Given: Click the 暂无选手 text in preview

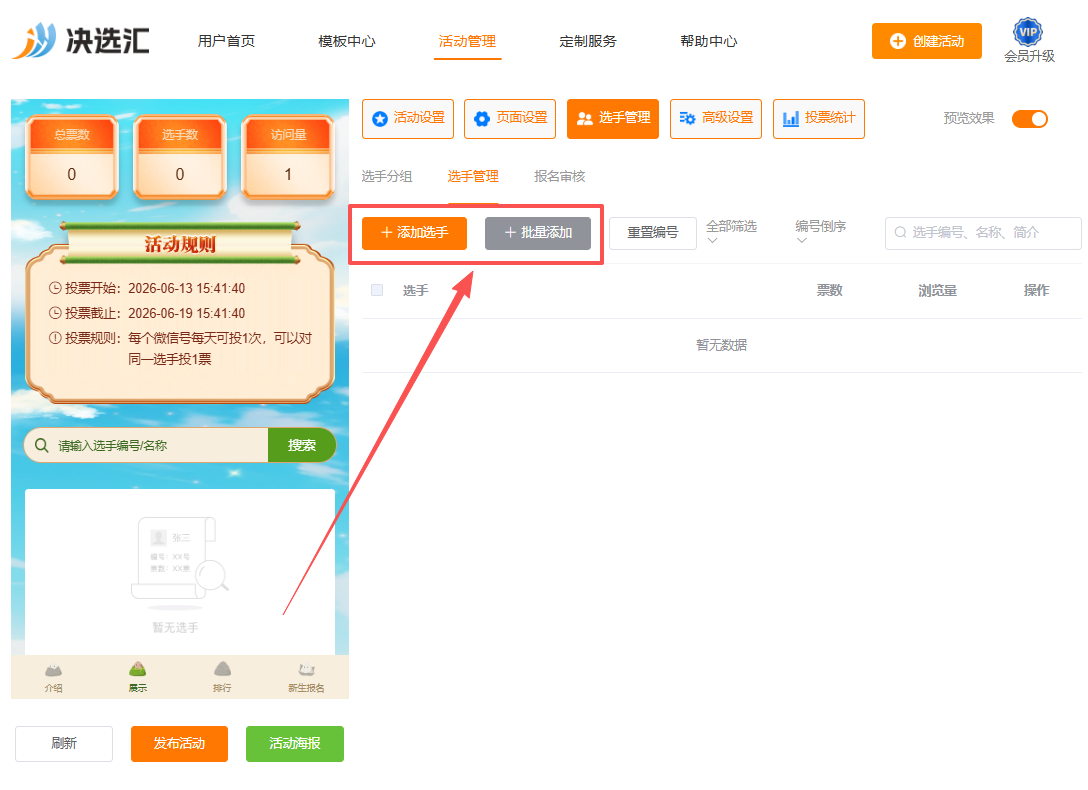Looking at the screenshot, I should (176, 627).
